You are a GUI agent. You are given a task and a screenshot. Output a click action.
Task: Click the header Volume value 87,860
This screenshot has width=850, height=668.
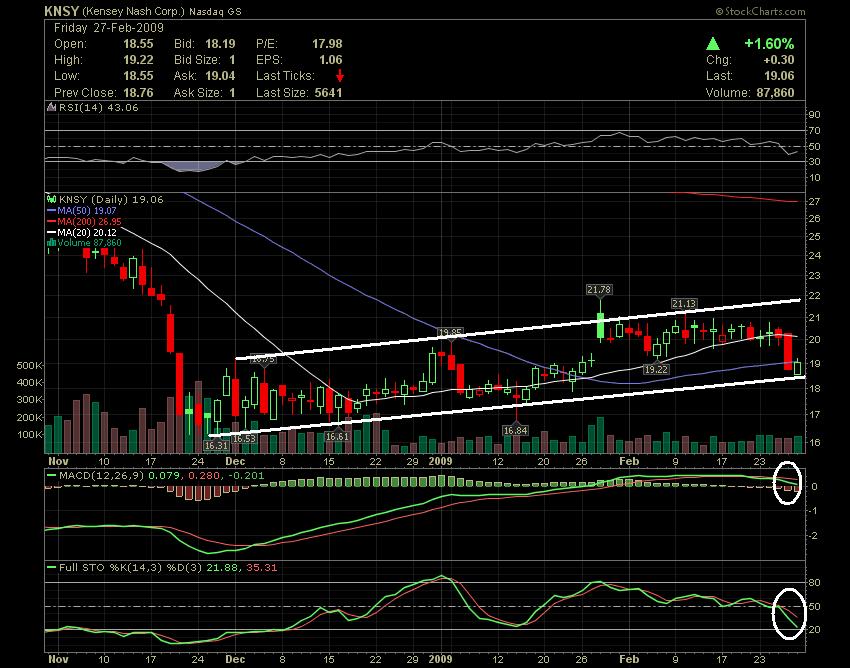coord(775,93)
